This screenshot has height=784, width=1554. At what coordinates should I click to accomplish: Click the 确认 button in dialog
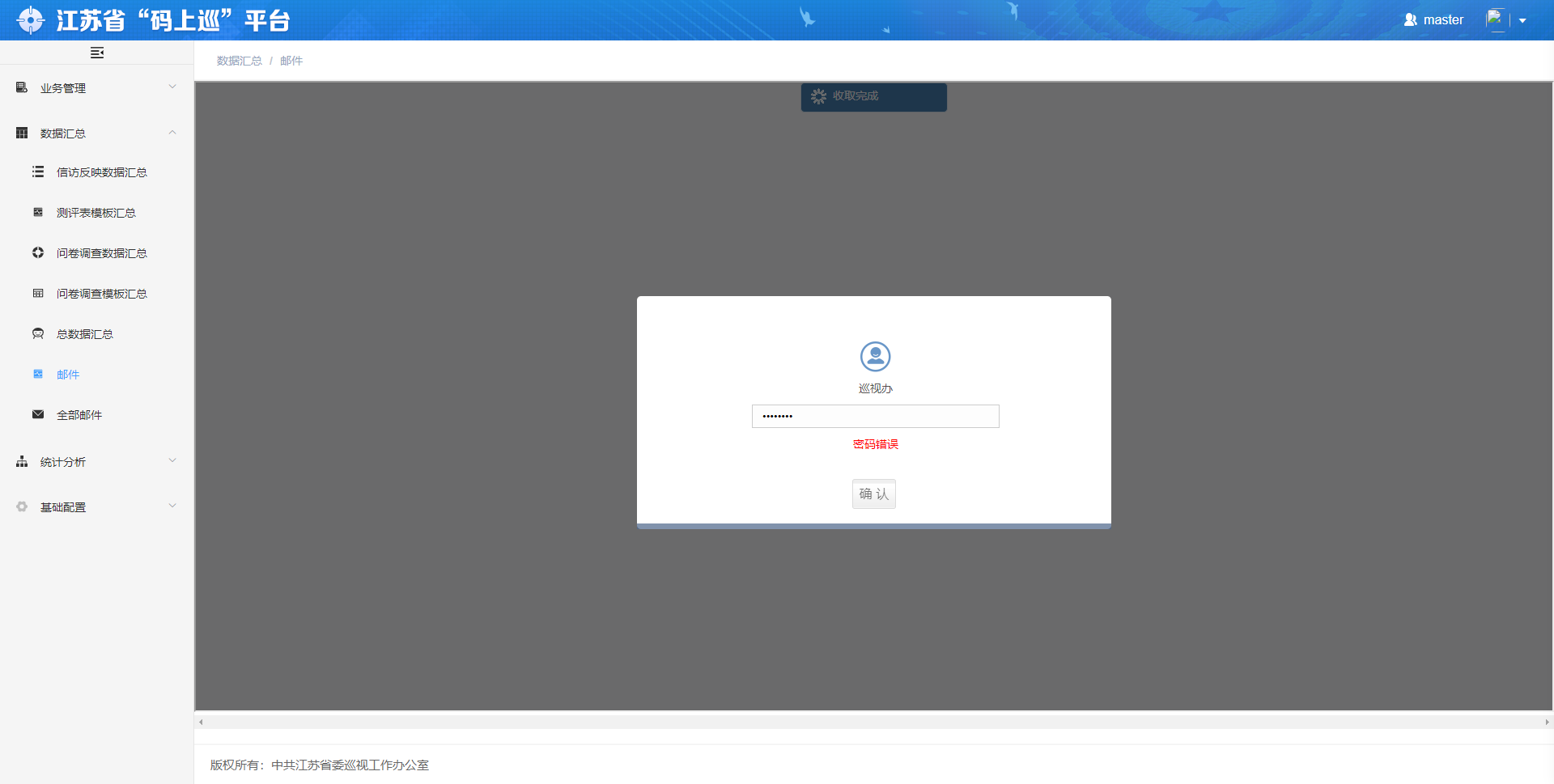click(874, 494)
